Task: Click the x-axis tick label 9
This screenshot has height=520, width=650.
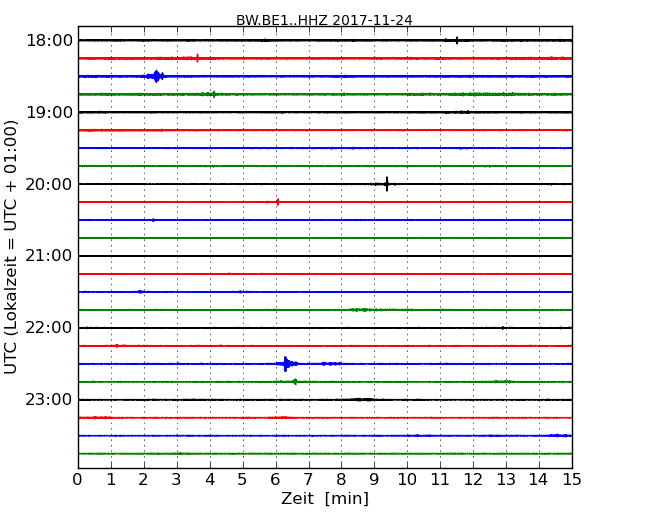Action: tap(374, 479)
